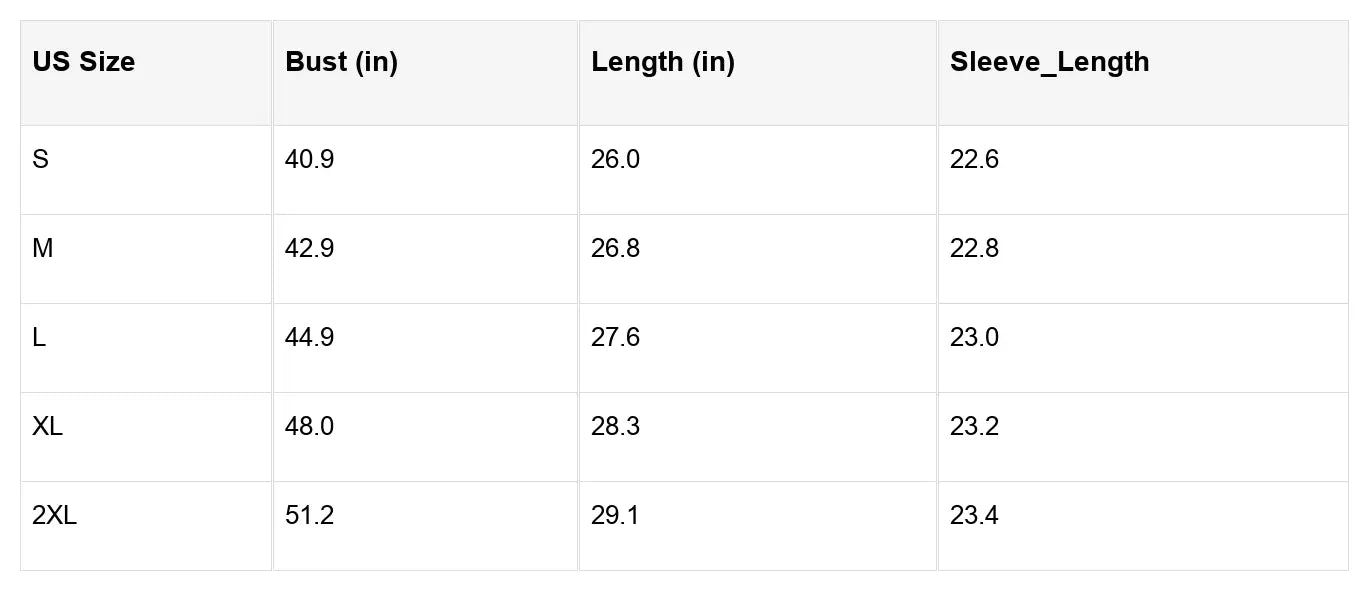Select the Bust (in) header cell
The height and width of the screenshot is (590, 1368).
341,62
